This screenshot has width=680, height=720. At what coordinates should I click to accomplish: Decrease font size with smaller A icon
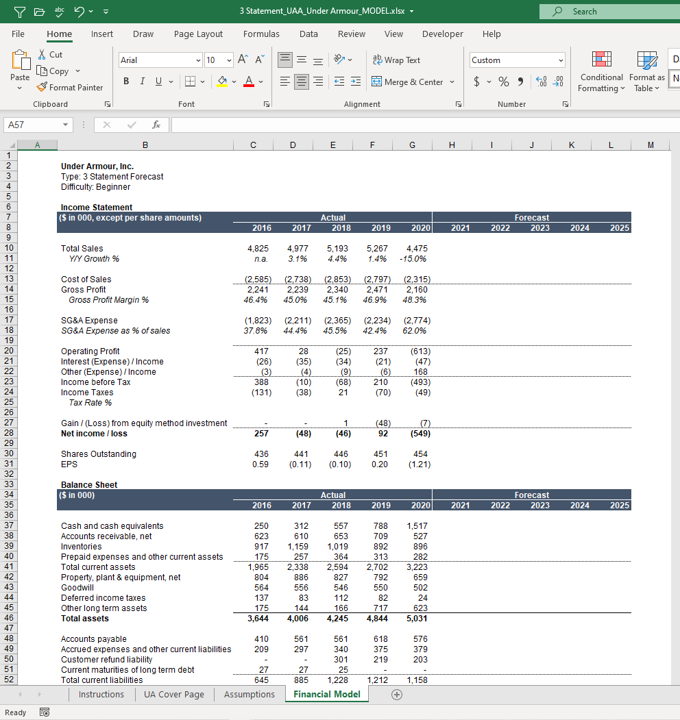pyautogui.click(x=259, y=60)
